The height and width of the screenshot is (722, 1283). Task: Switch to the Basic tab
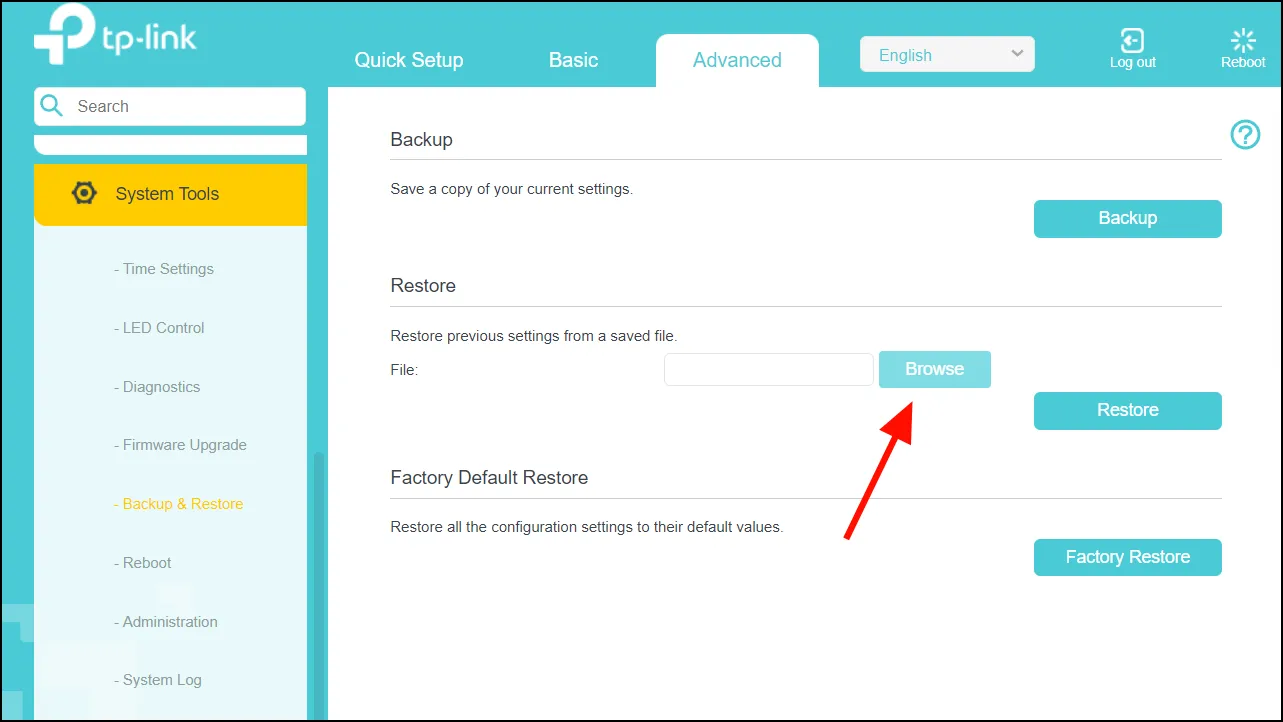[x=573, y=60]
